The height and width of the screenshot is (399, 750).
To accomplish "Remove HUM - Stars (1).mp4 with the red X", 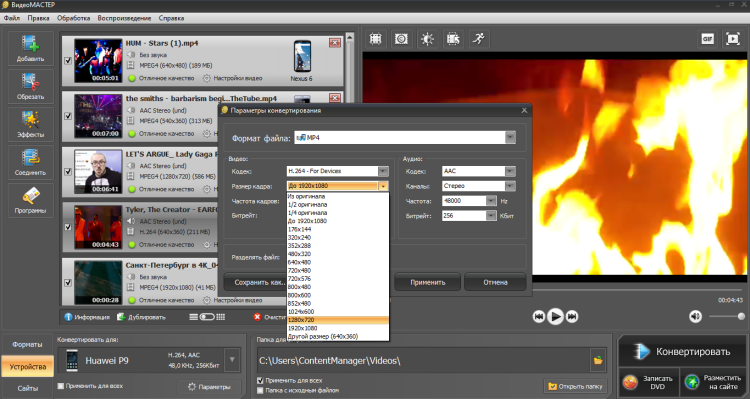I will (335, 43).
